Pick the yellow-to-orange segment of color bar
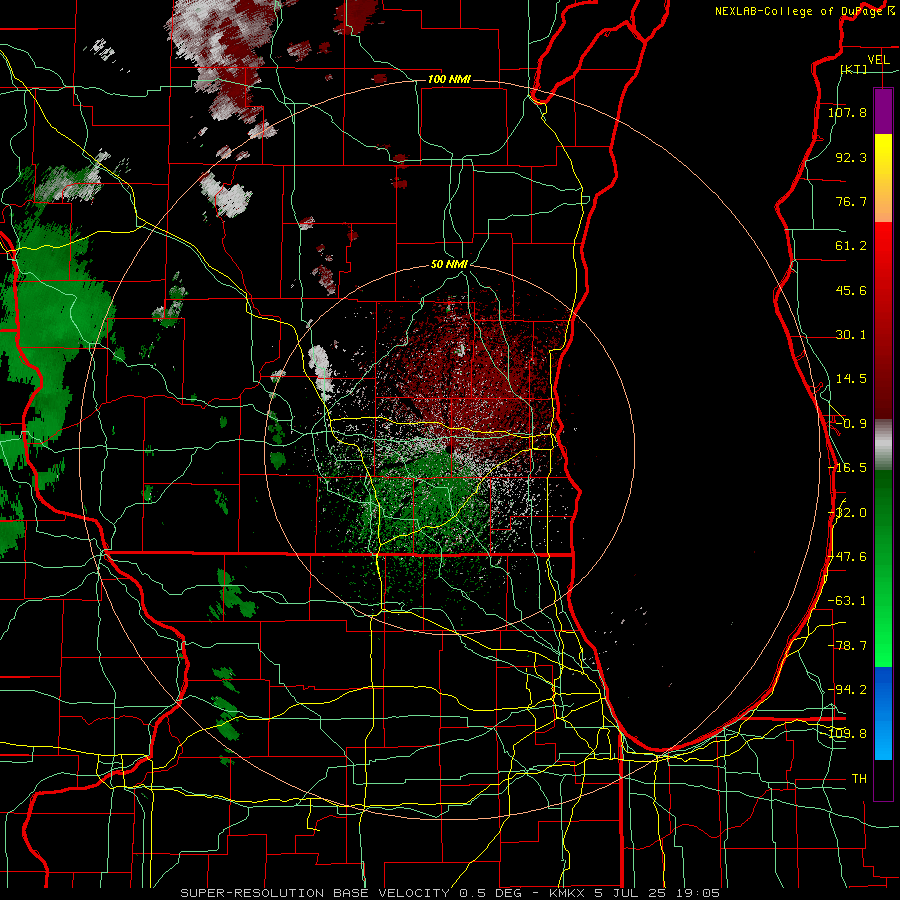Viewport: 900px width, 900px height. 883,178
